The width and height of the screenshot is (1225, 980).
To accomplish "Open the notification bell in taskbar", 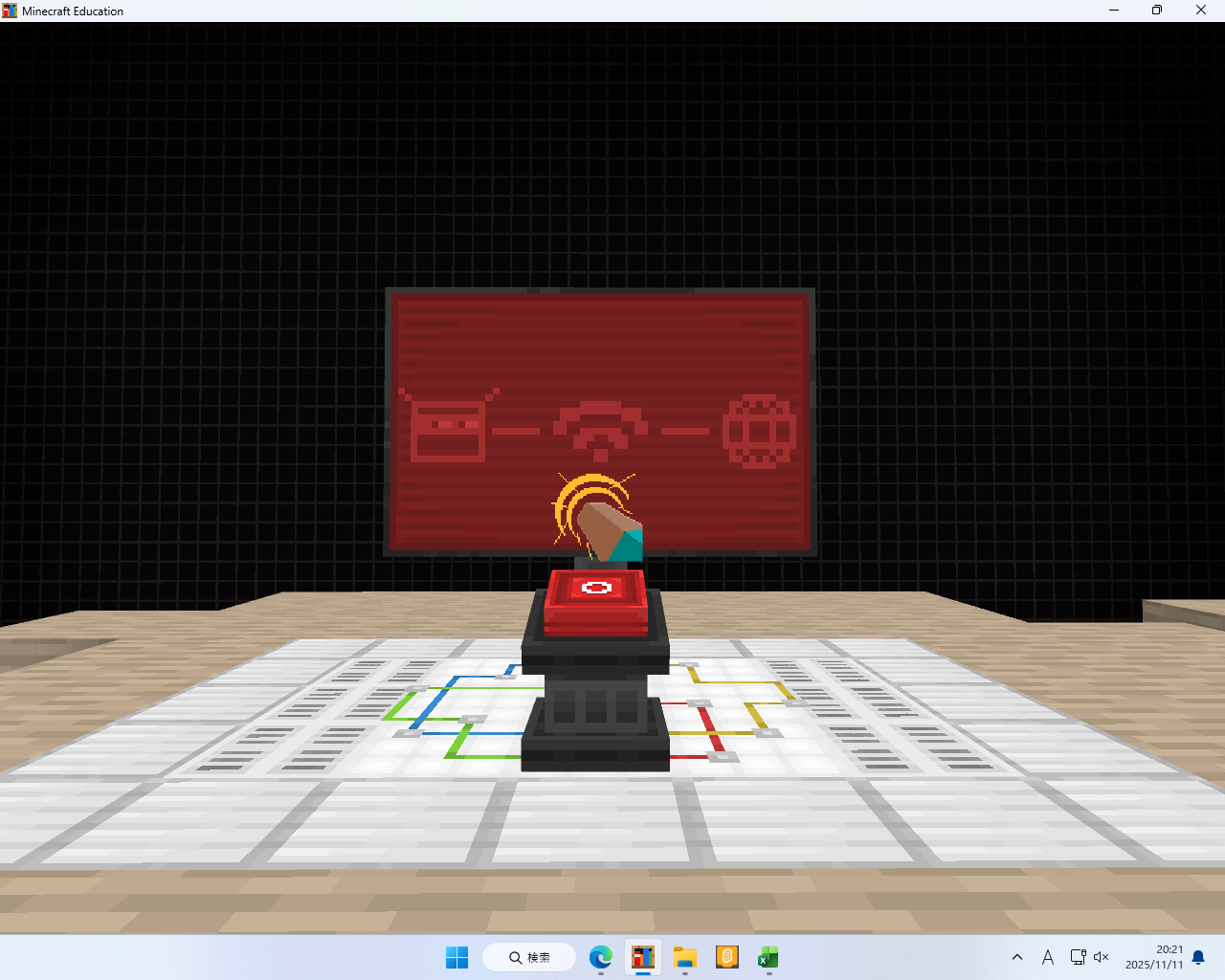I will click(x=1198, y=957).
